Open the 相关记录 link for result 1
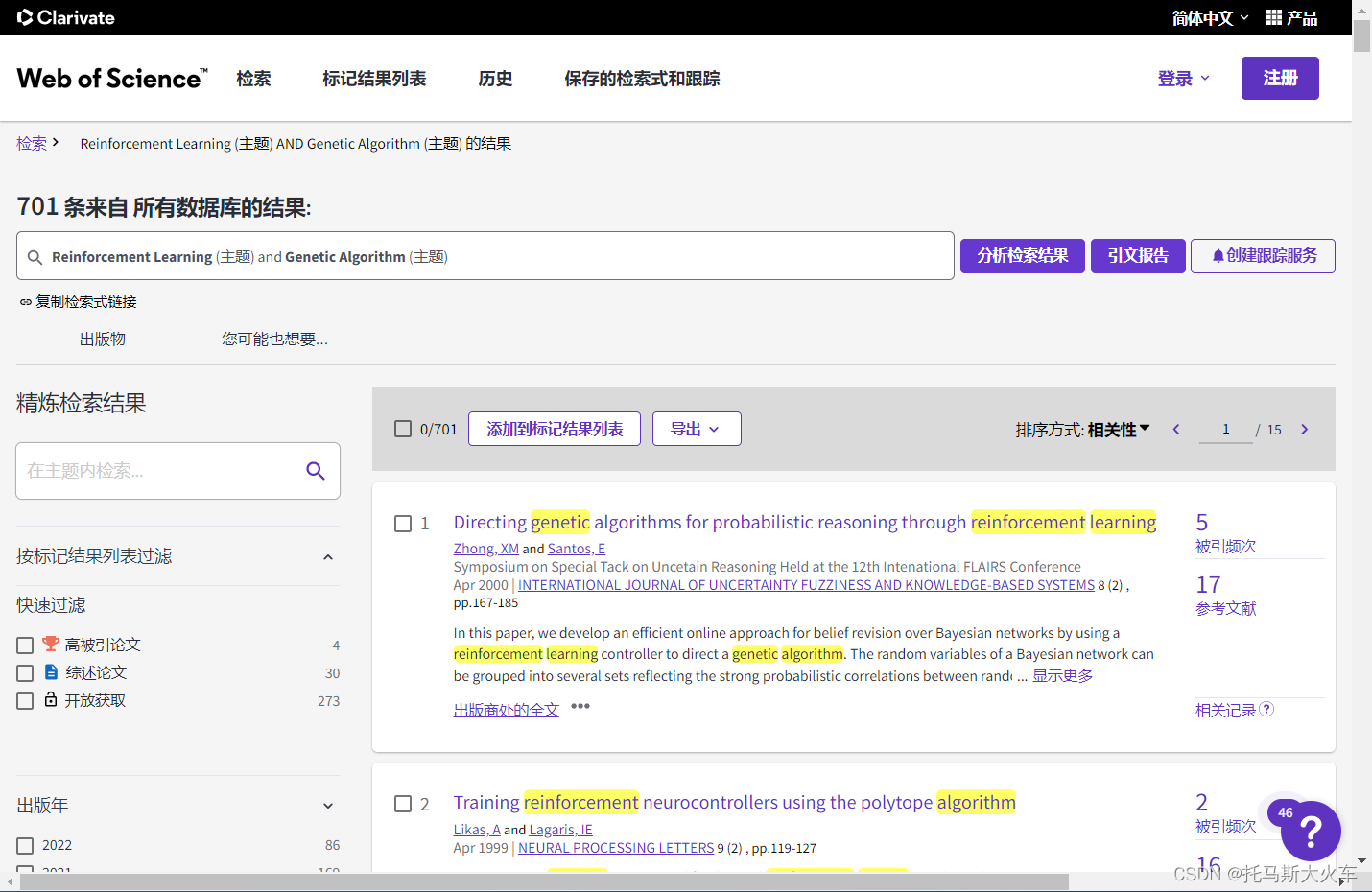1372x892 pixels. click(1226, 710)
